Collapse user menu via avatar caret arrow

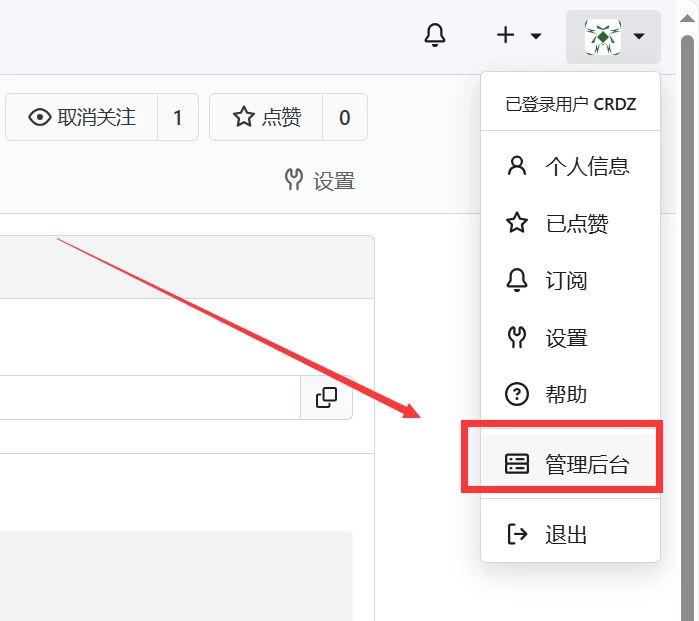pyautogui.click(x=640, y=37)
